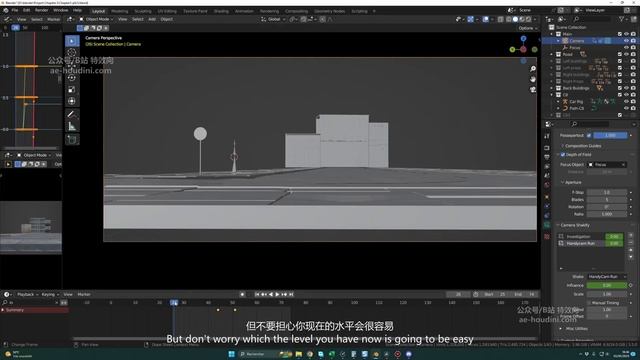Open the Object properties tab icon
The height and width of the screenshot is (360, 640).
click(547, 197)
